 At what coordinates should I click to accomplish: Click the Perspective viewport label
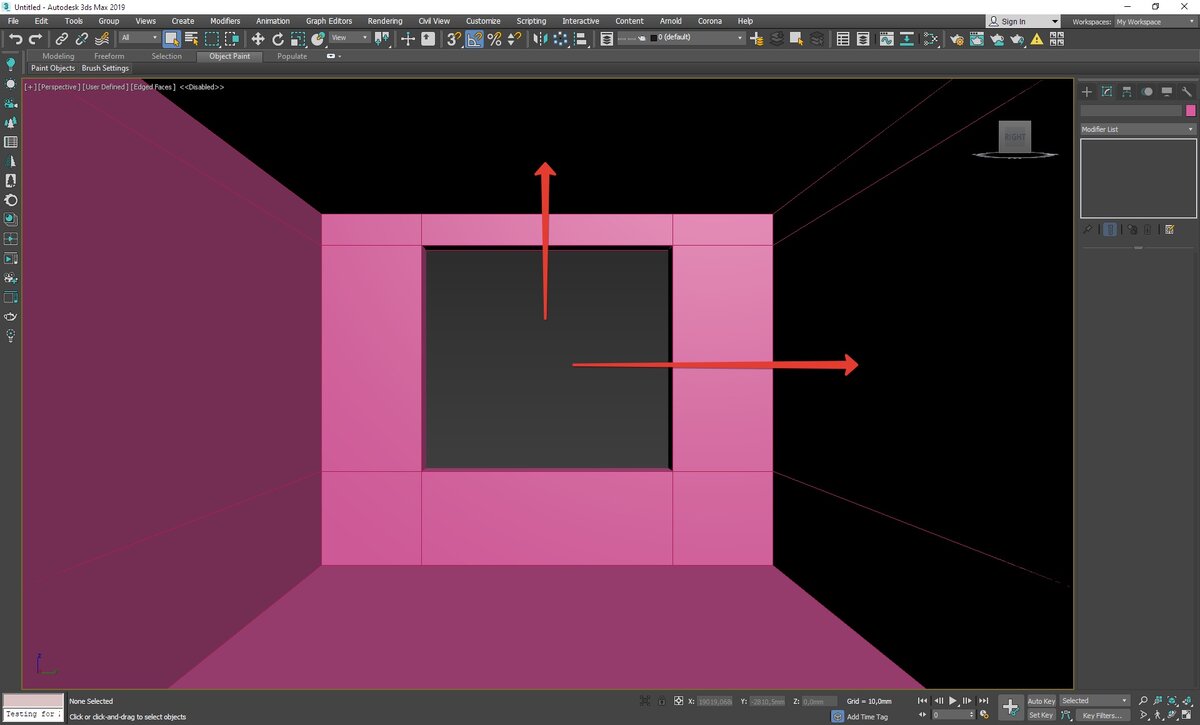59,87
